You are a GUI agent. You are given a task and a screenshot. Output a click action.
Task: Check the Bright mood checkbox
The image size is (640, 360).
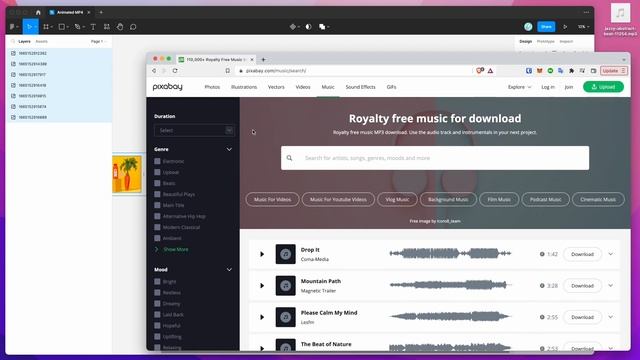coord(157,282)
